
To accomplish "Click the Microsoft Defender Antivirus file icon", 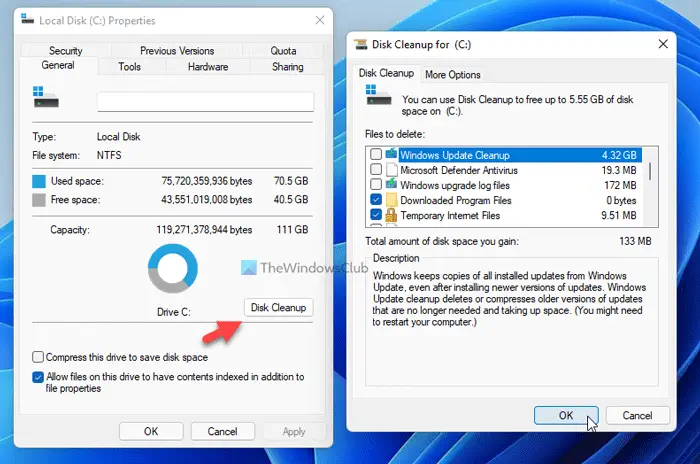I will (x=392, y=170).
